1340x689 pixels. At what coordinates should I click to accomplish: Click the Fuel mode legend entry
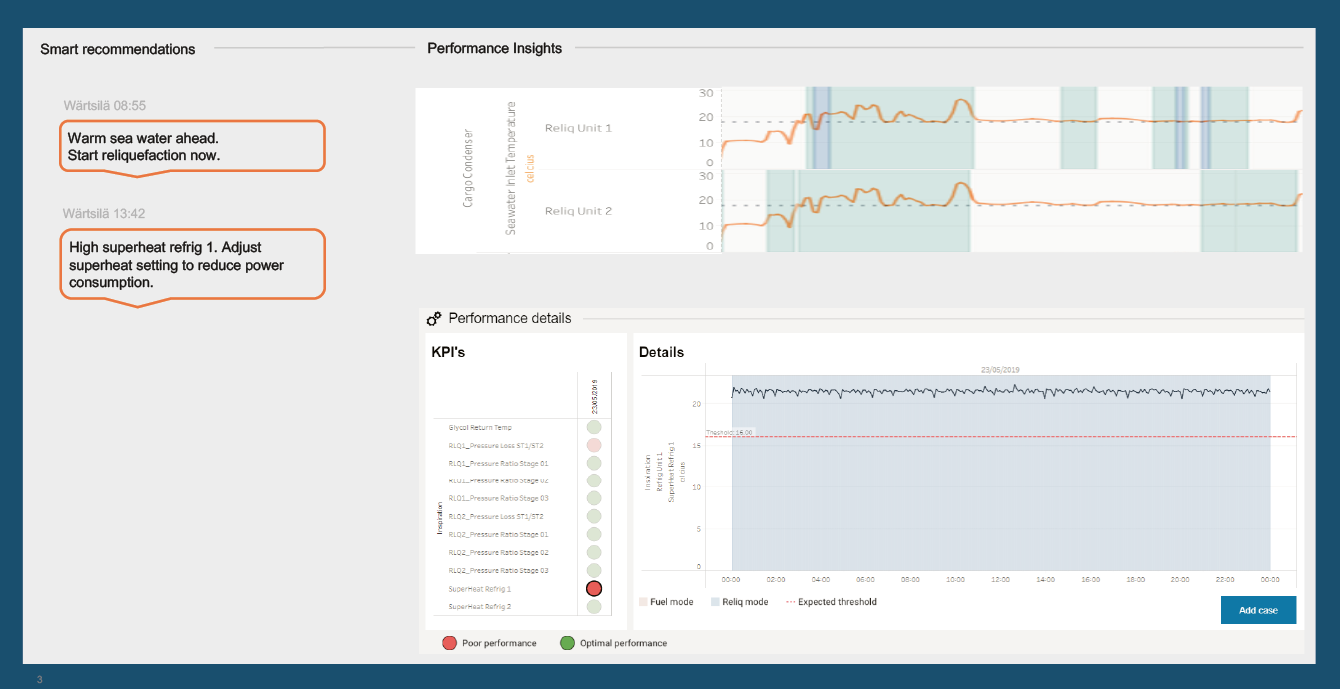(665, 602)
